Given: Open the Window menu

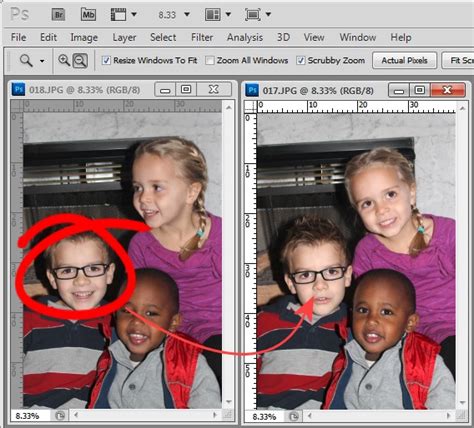Looking at the screenshot, I should tap(358, 37).
